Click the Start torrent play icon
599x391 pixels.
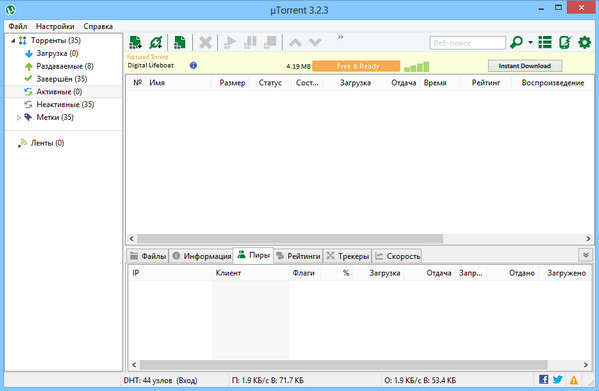click(230, 42)
